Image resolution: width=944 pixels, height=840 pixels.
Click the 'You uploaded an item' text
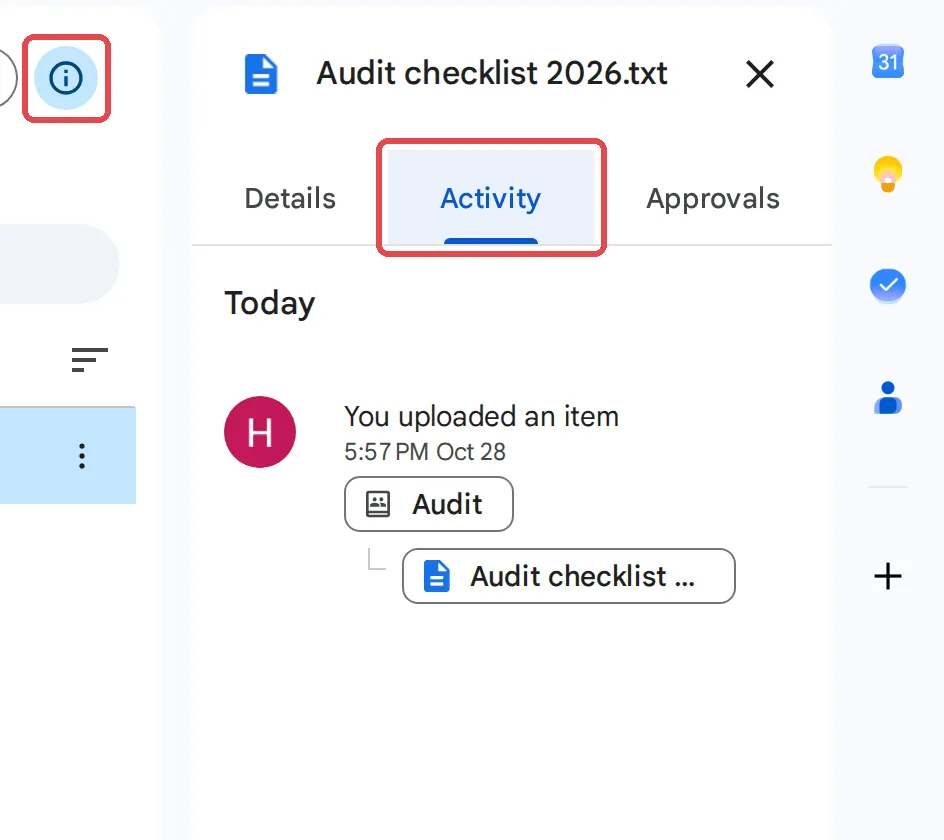481,416
